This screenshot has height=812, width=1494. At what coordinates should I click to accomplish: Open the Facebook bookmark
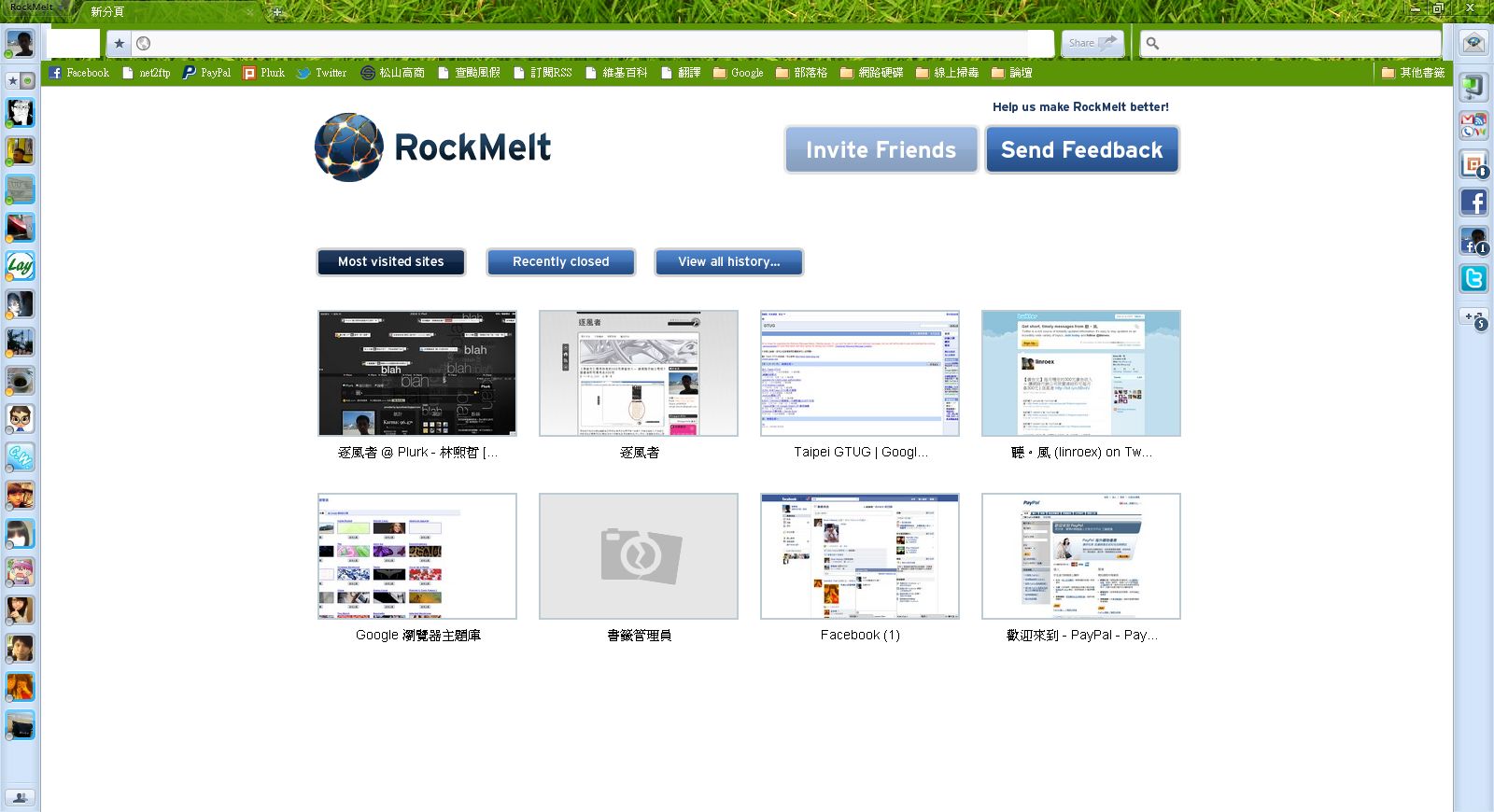pyautogui.click(x=79, y=73)
